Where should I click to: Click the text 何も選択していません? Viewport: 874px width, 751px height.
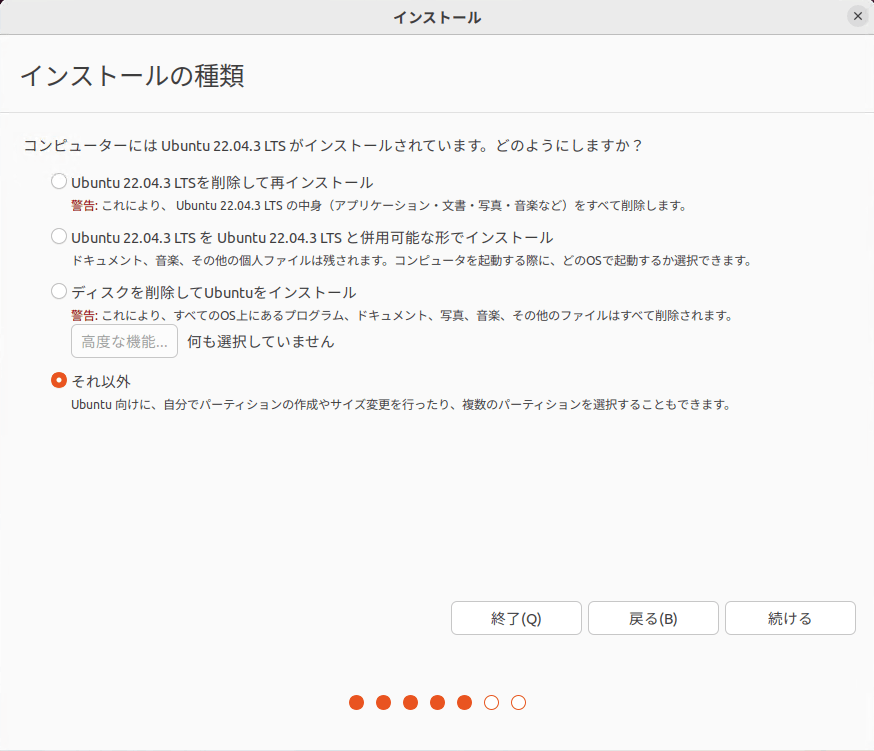(x=260, y=341)
